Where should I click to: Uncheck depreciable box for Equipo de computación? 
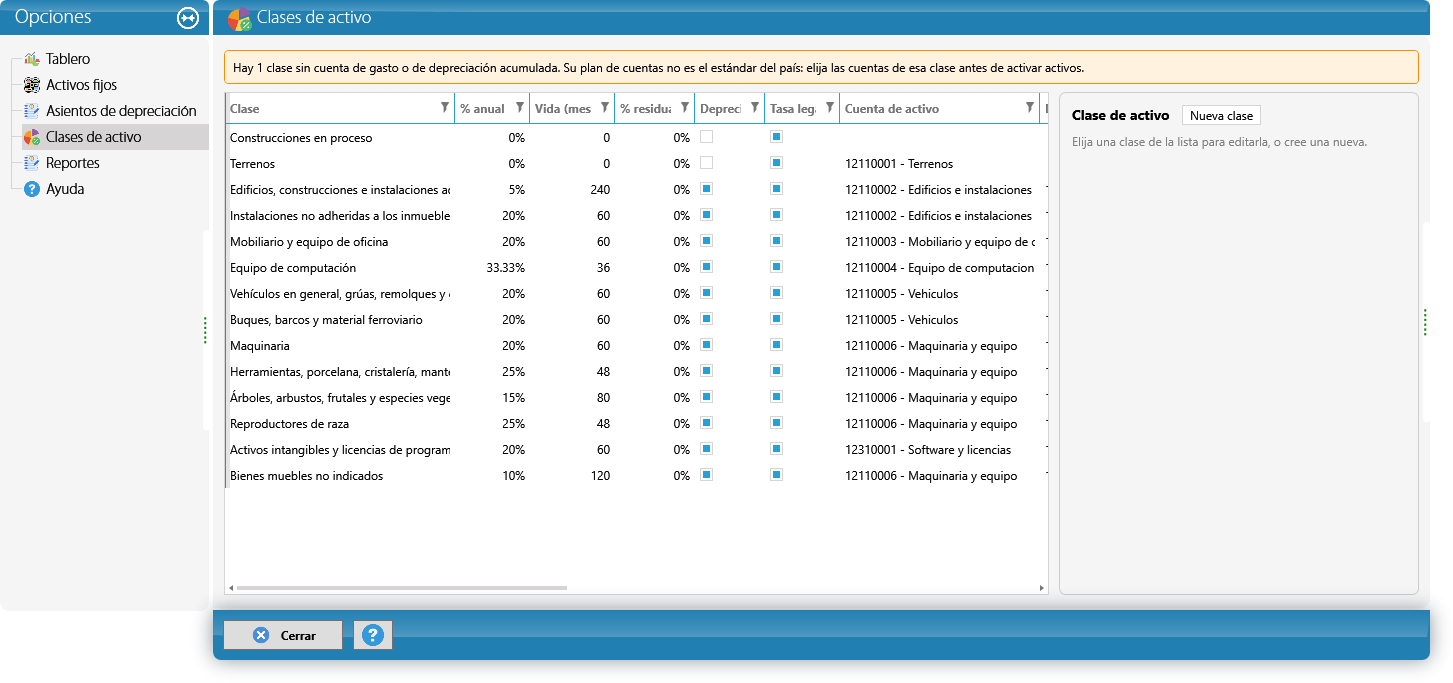(x=707, y=266)
